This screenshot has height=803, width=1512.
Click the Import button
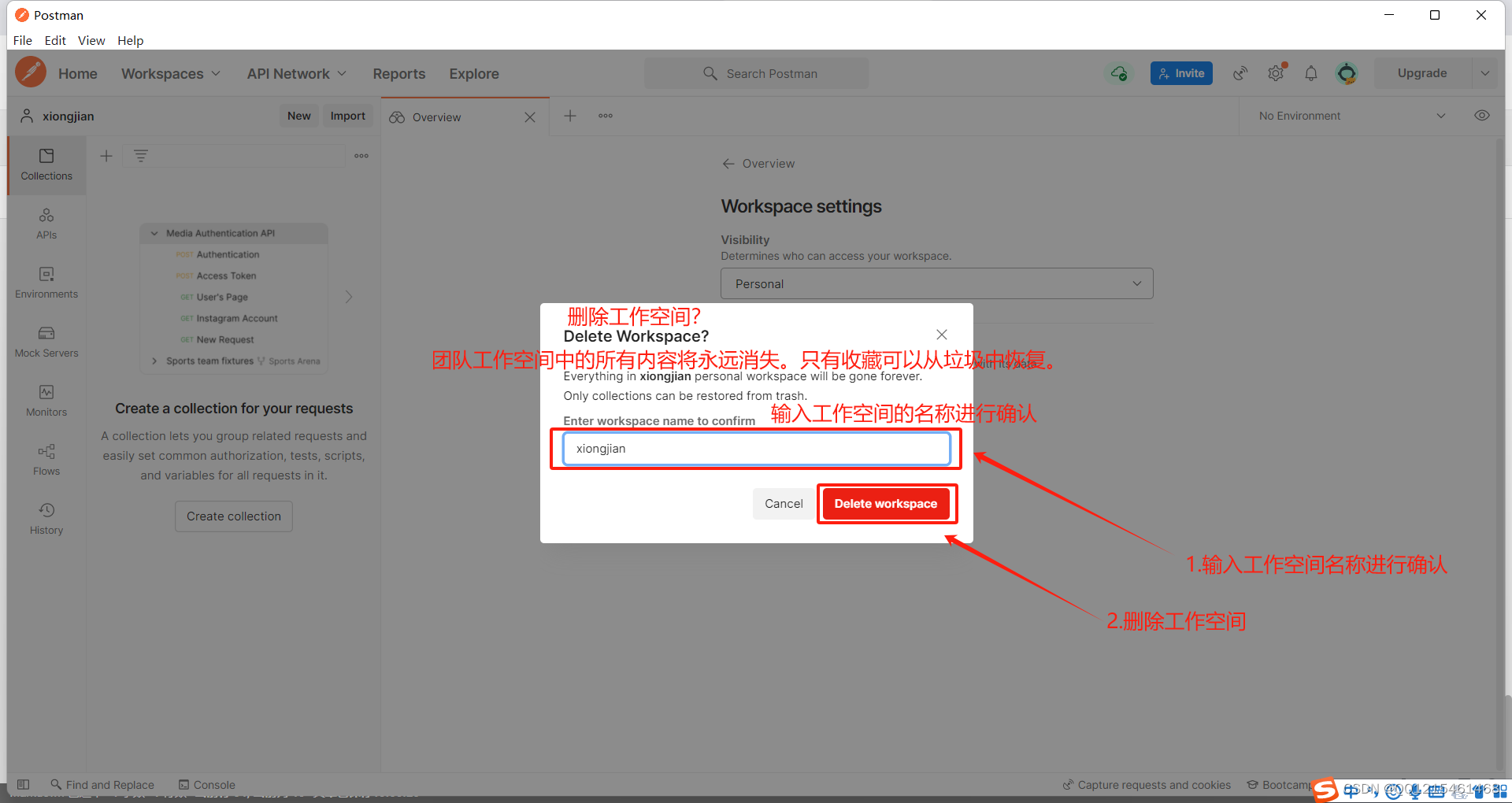click(x=348, y=116)
